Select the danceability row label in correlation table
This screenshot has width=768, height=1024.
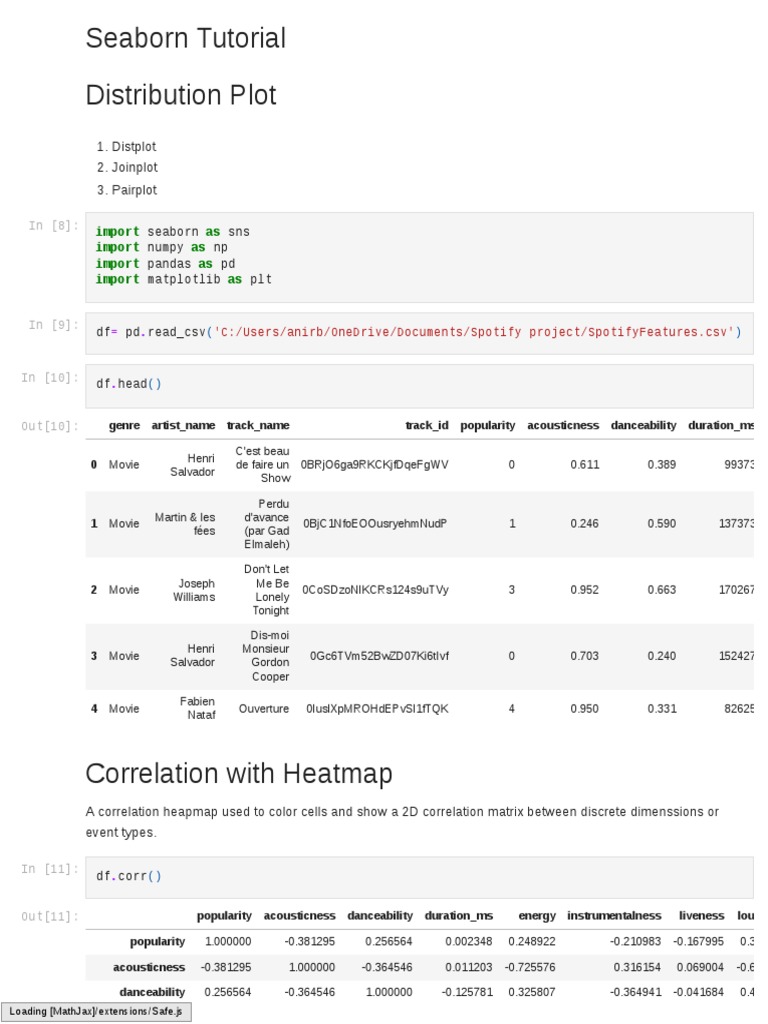pyautogui.click(x=152, y=992)
